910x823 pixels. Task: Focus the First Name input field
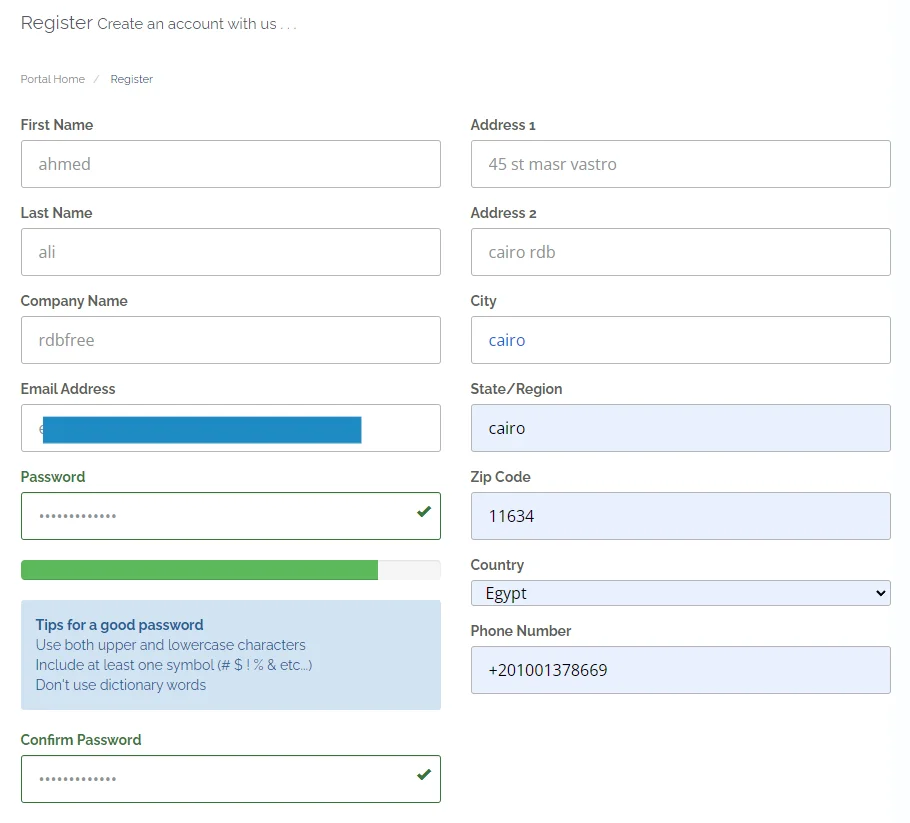(230, 164)
